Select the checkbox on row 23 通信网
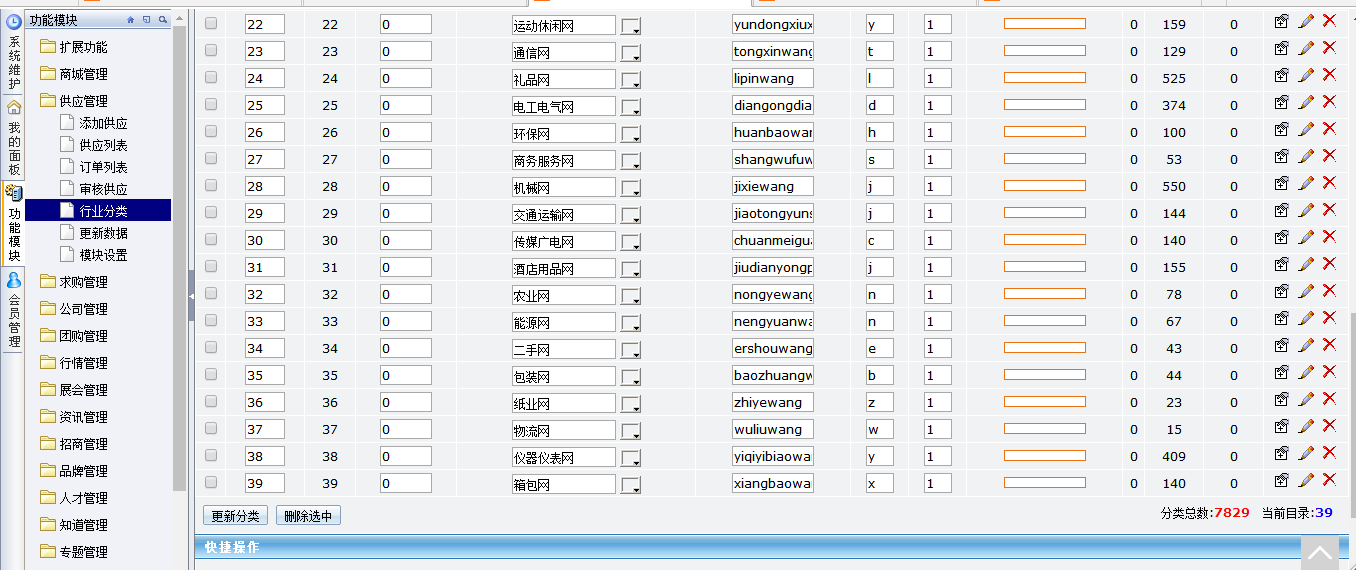This screenshot has width=1356, height=570. 211,50
